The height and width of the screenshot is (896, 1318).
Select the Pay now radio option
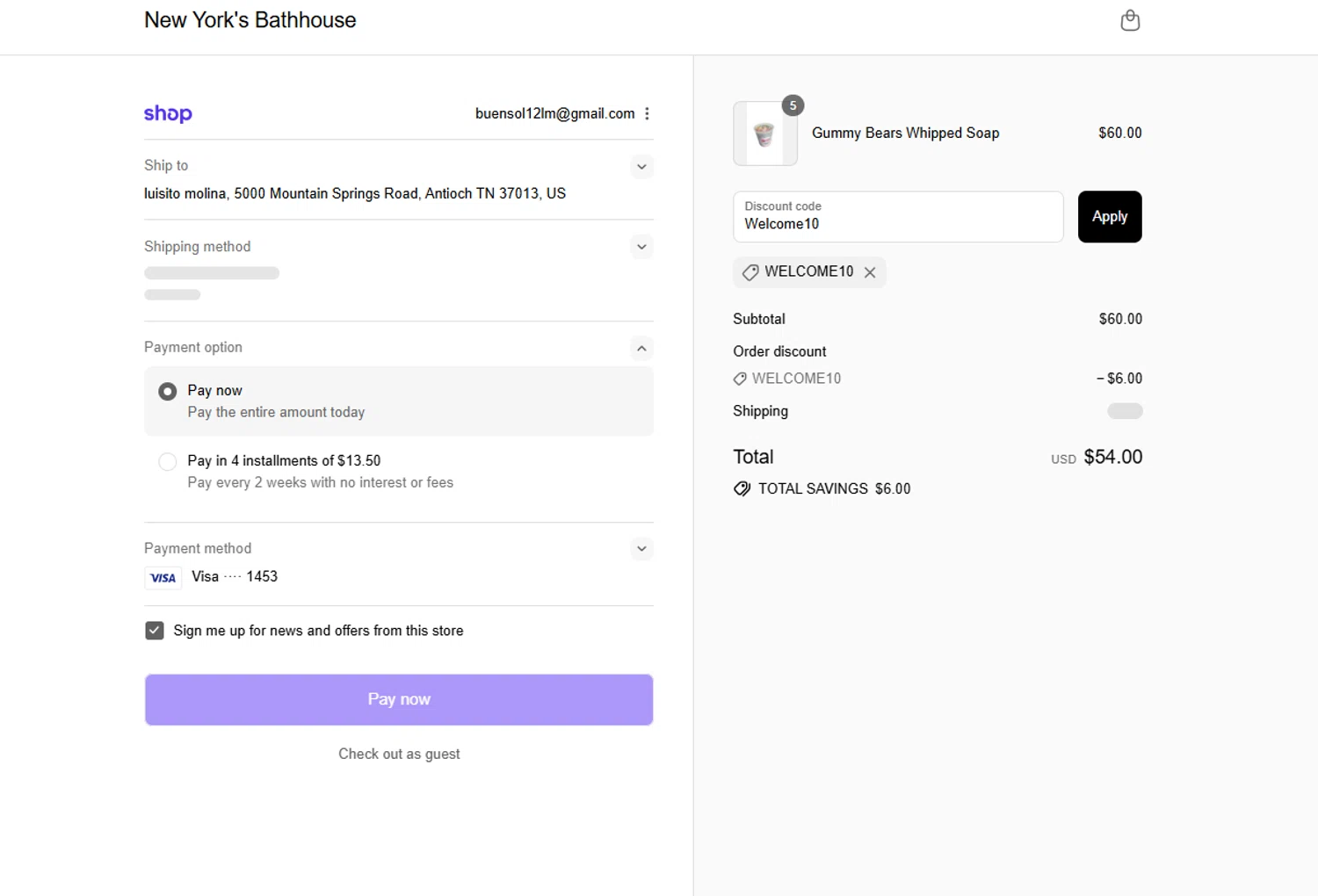[167, 391]
